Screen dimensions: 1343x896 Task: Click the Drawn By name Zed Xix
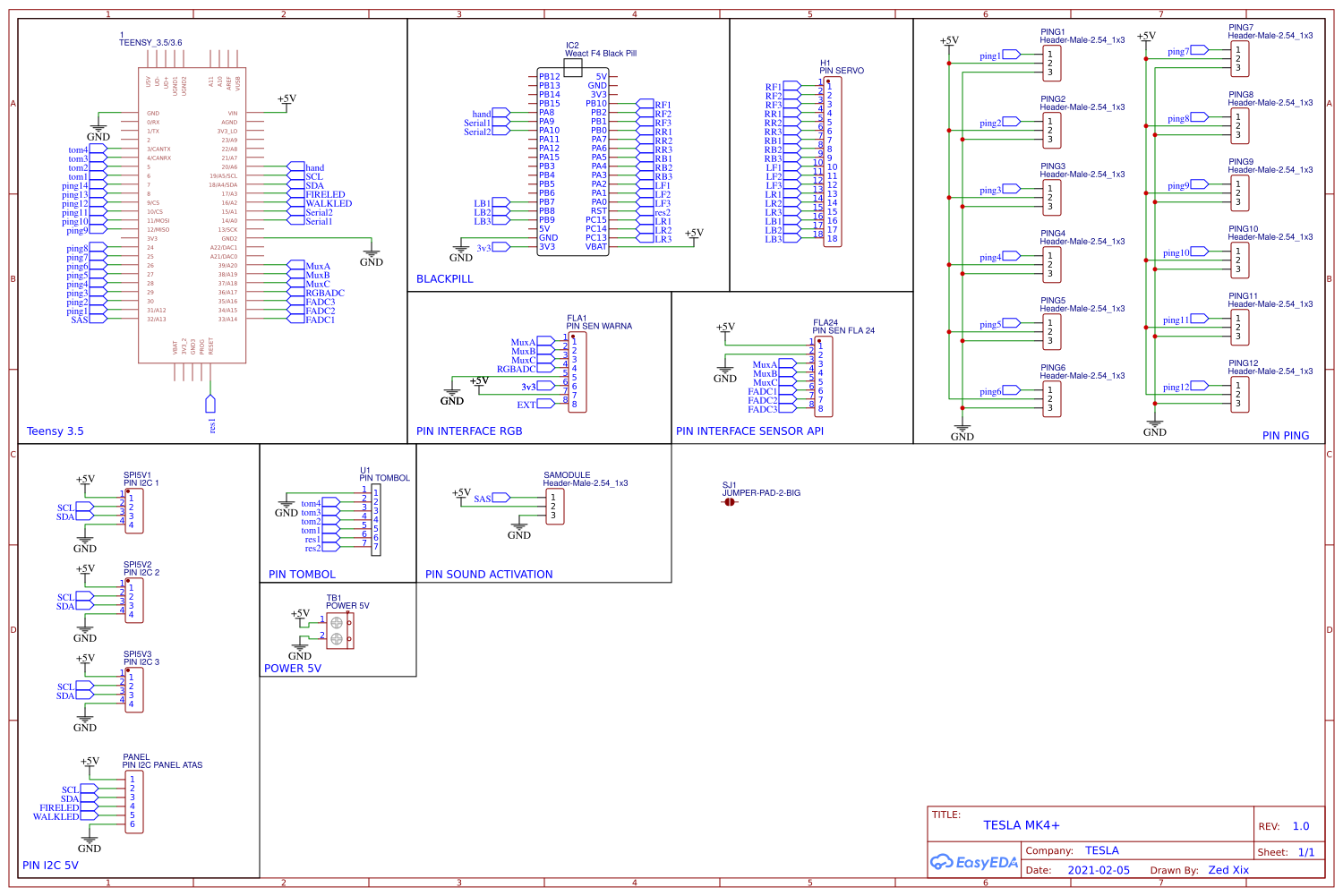1229,869
